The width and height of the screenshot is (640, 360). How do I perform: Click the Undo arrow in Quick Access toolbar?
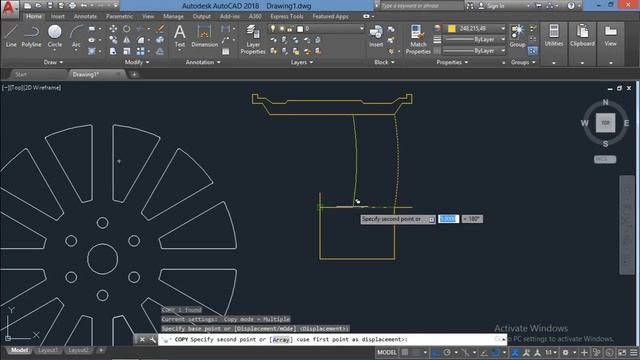pyautogui.click(x=84, y=6)
